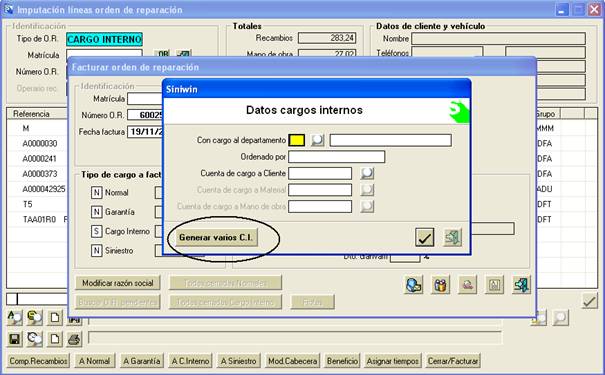Click Cuenta de cargo a Material field
This screenshot has width=605, height=375.
tap(320, 190)
